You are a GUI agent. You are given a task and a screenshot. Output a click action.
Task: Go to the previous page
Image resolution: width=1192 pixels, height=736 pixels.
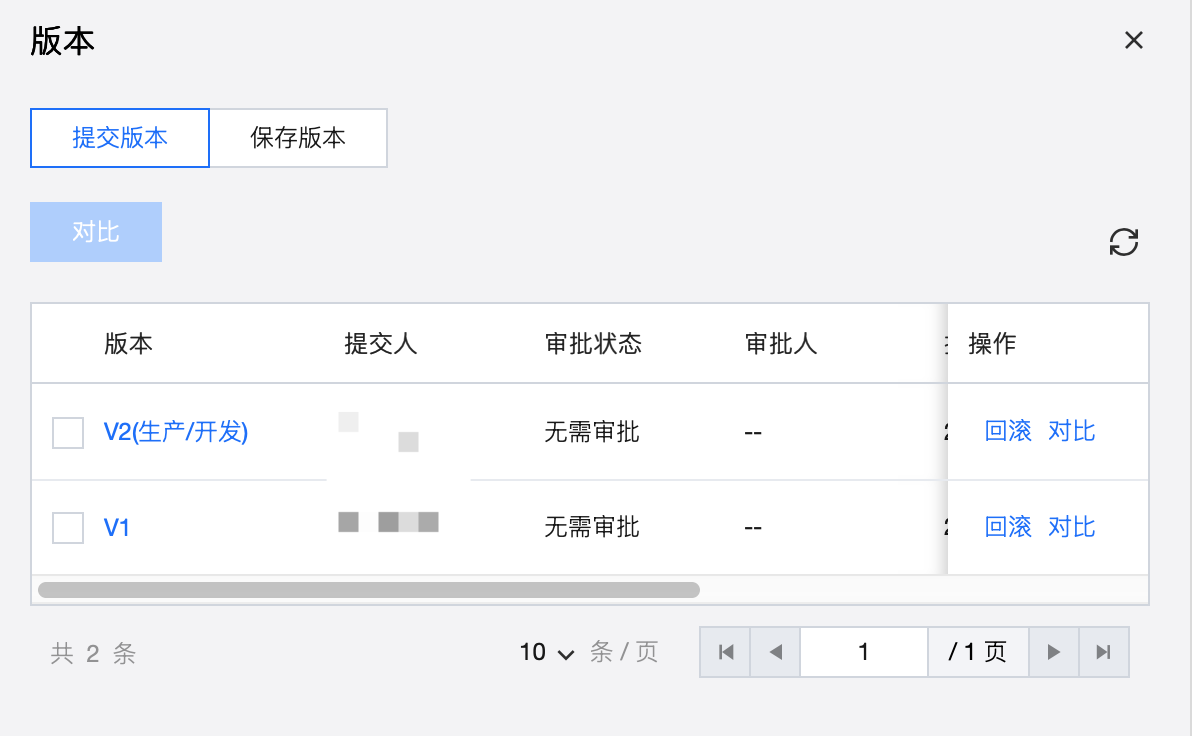[x=775, y=652]
